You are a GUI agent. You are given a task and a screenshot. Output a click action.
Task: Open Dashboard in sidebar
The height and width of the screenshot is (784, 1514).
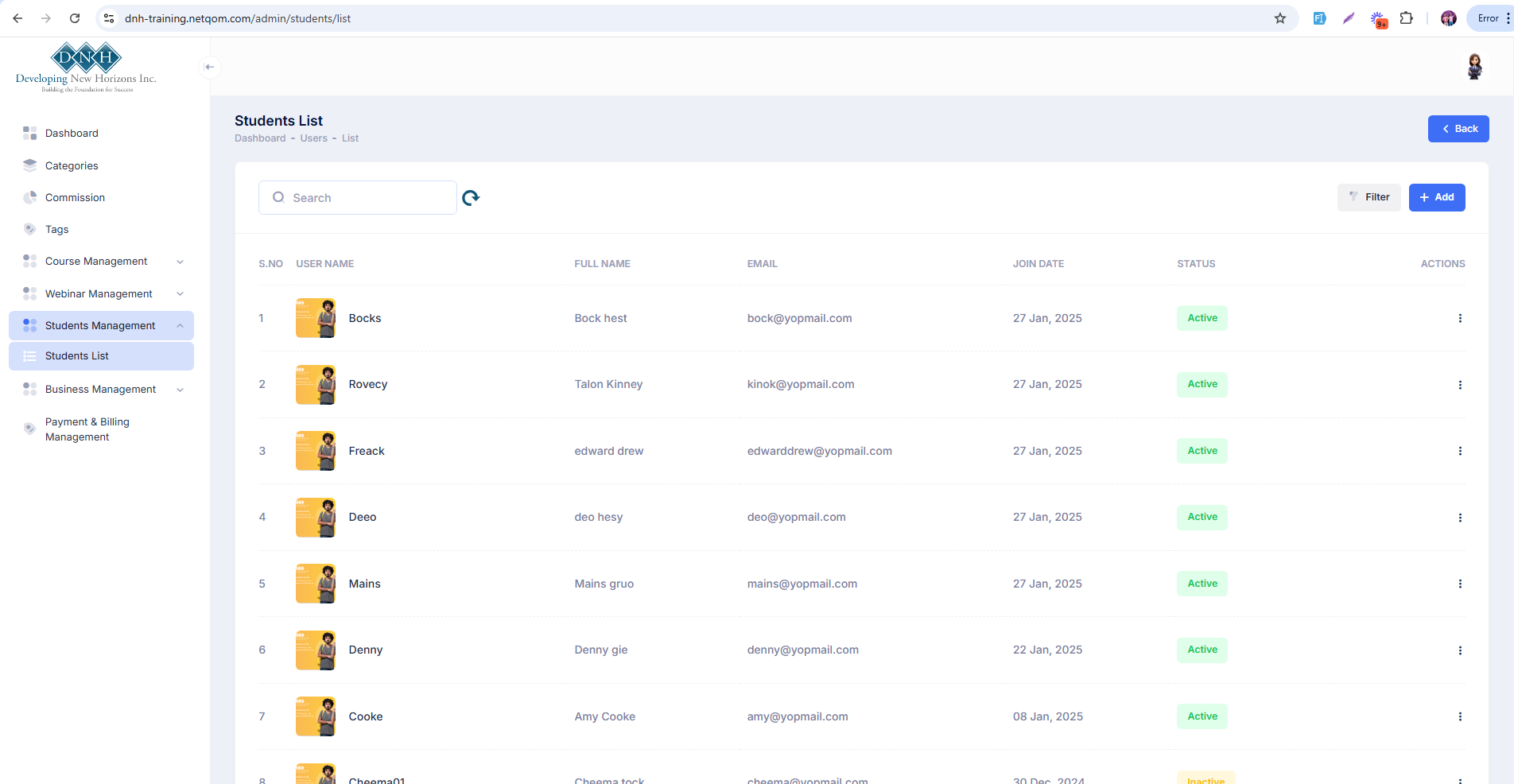[101, 134]
